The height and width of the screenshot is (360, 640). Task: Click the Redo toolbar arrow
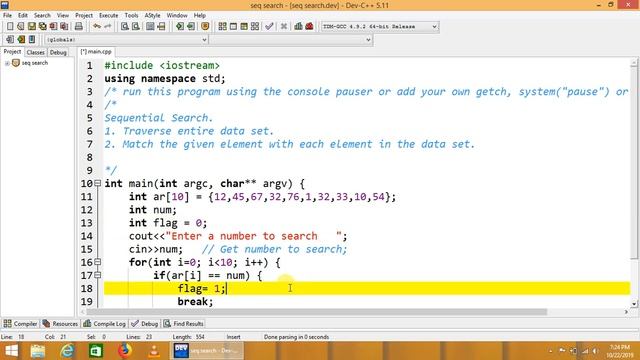pyautogui.click(x=108, y=27)
